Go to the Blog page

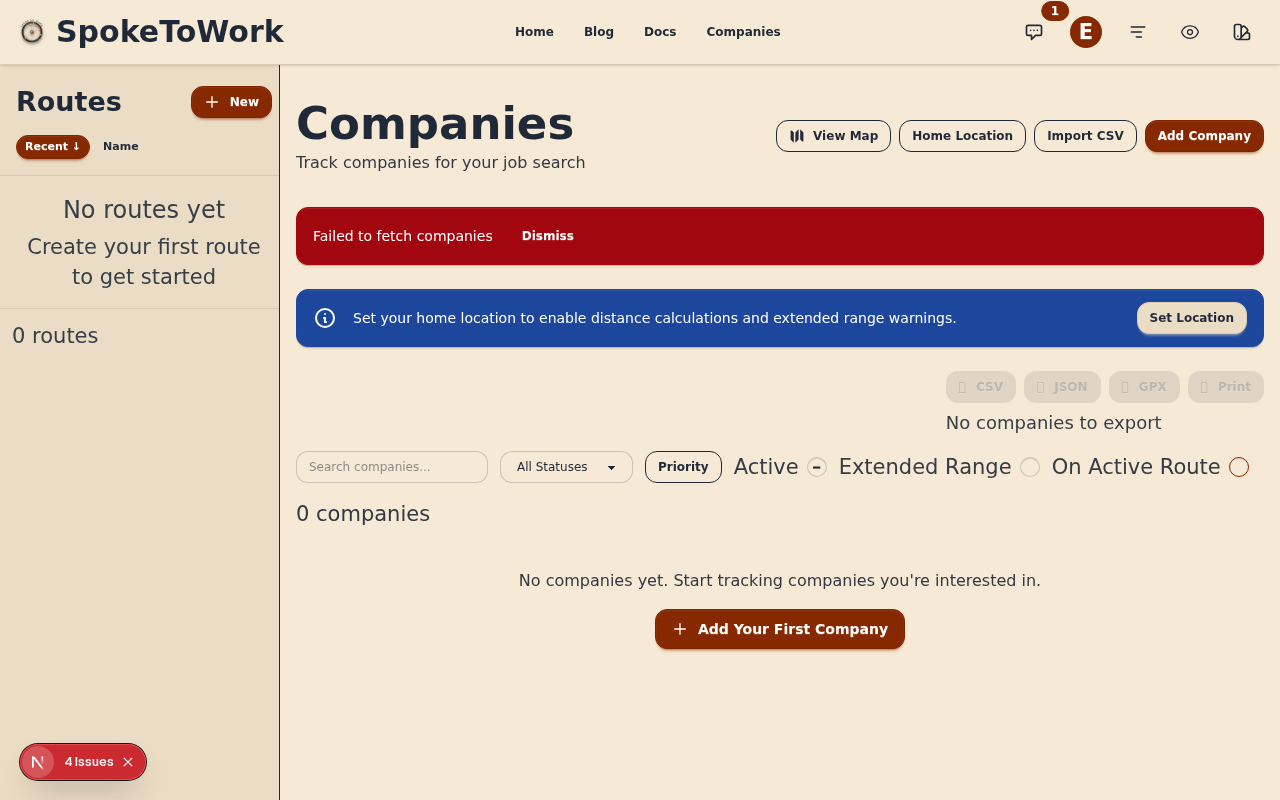[598, 31]
